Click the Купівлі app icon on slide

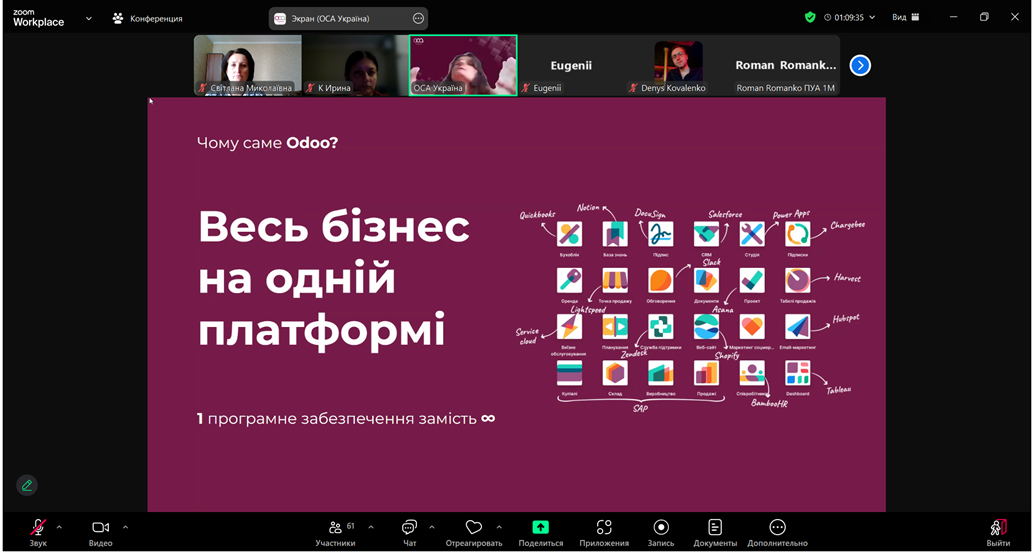(569, 373)
